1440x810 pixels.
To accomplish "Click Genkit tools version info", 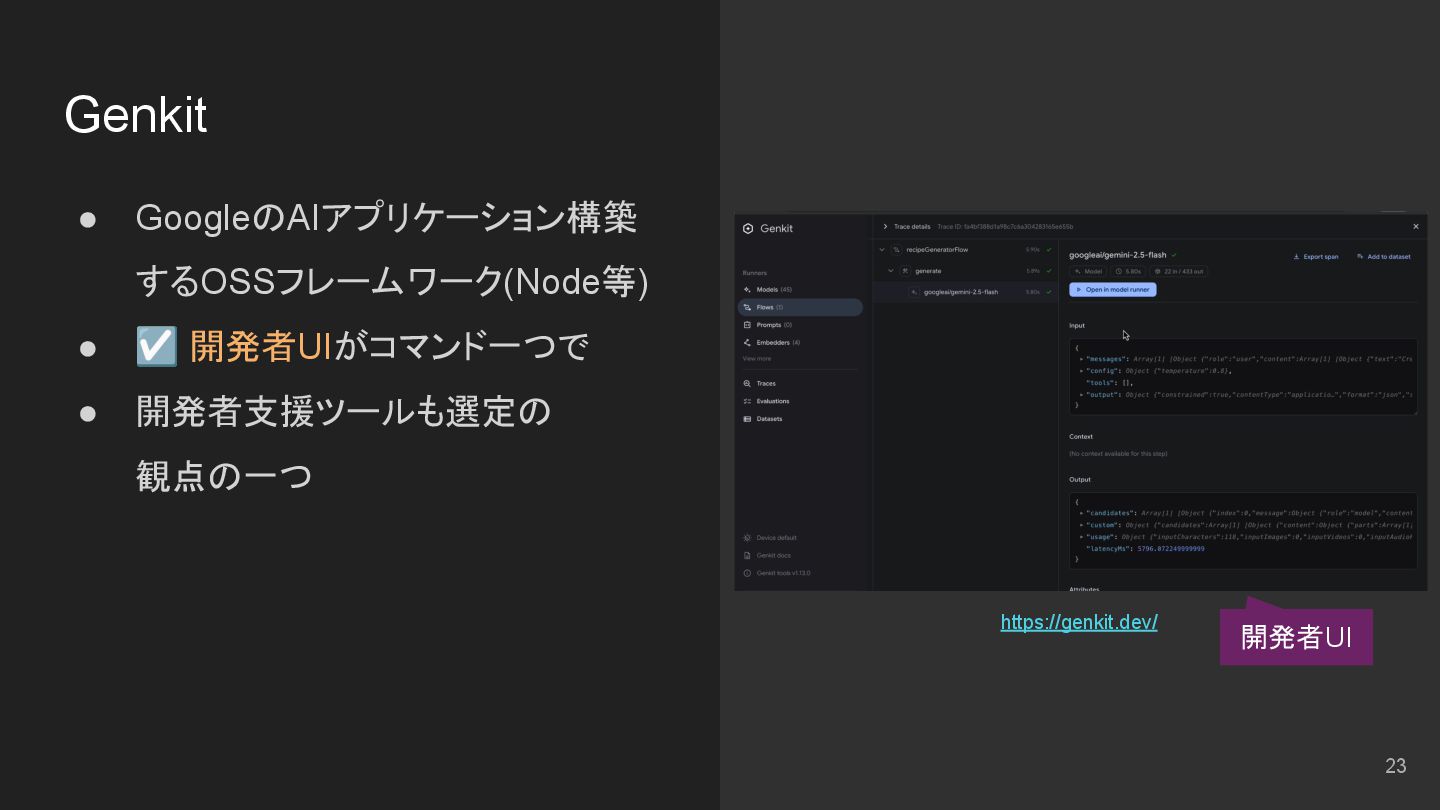I will point(776,573).
